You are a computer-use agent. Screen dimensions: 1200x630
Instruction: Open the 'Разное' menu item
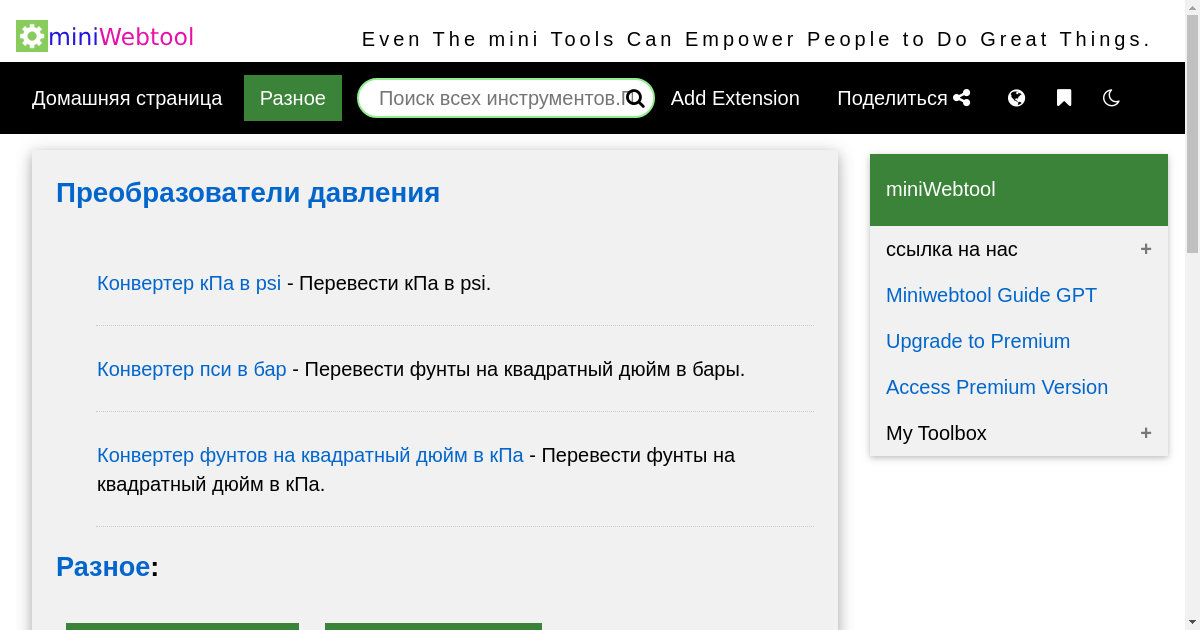coord(292,97)
